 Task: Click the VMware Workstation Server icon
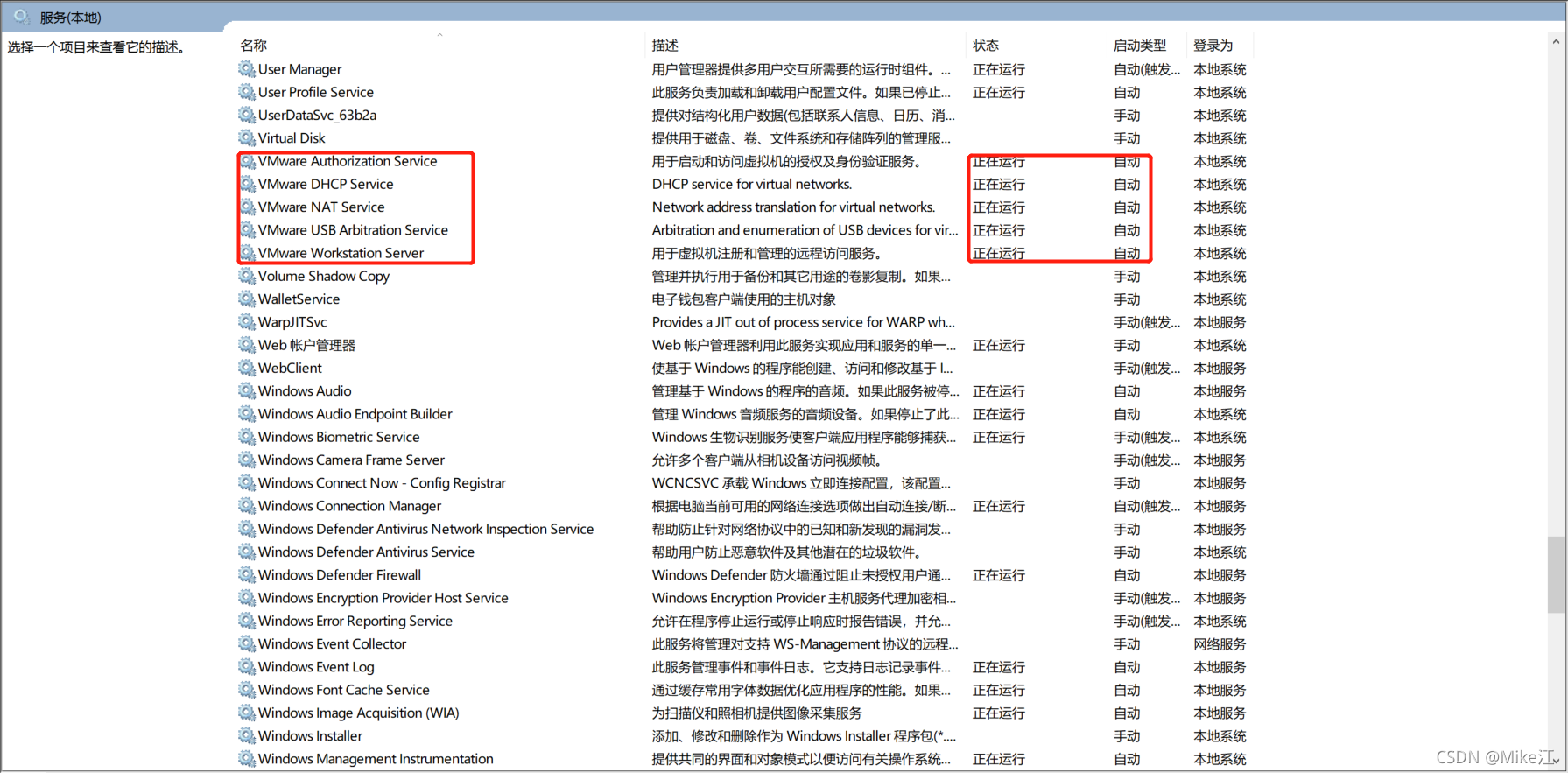246,253
